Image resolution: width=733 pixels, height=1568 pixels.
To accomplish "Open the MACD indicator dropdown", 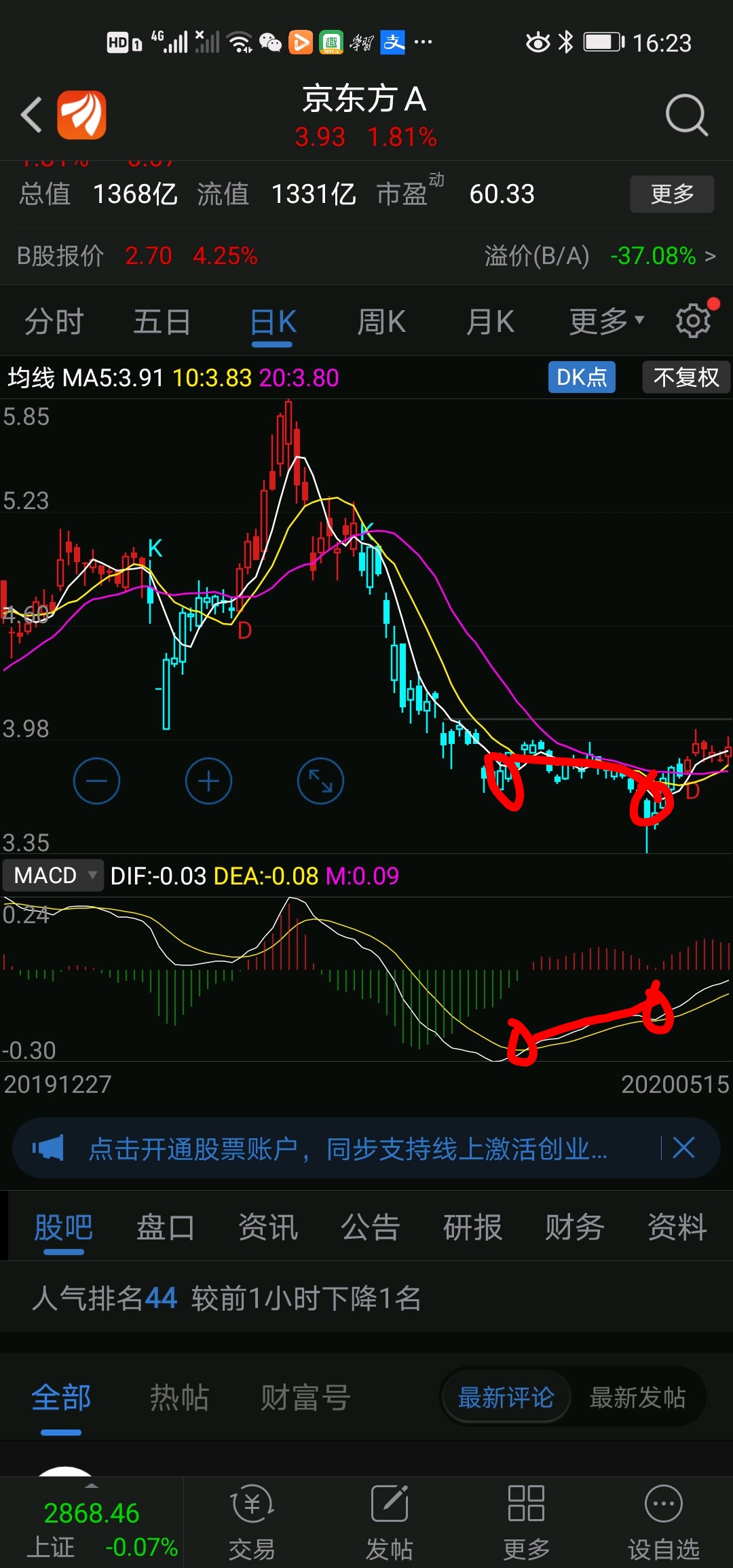I will [x=54, y=876].
